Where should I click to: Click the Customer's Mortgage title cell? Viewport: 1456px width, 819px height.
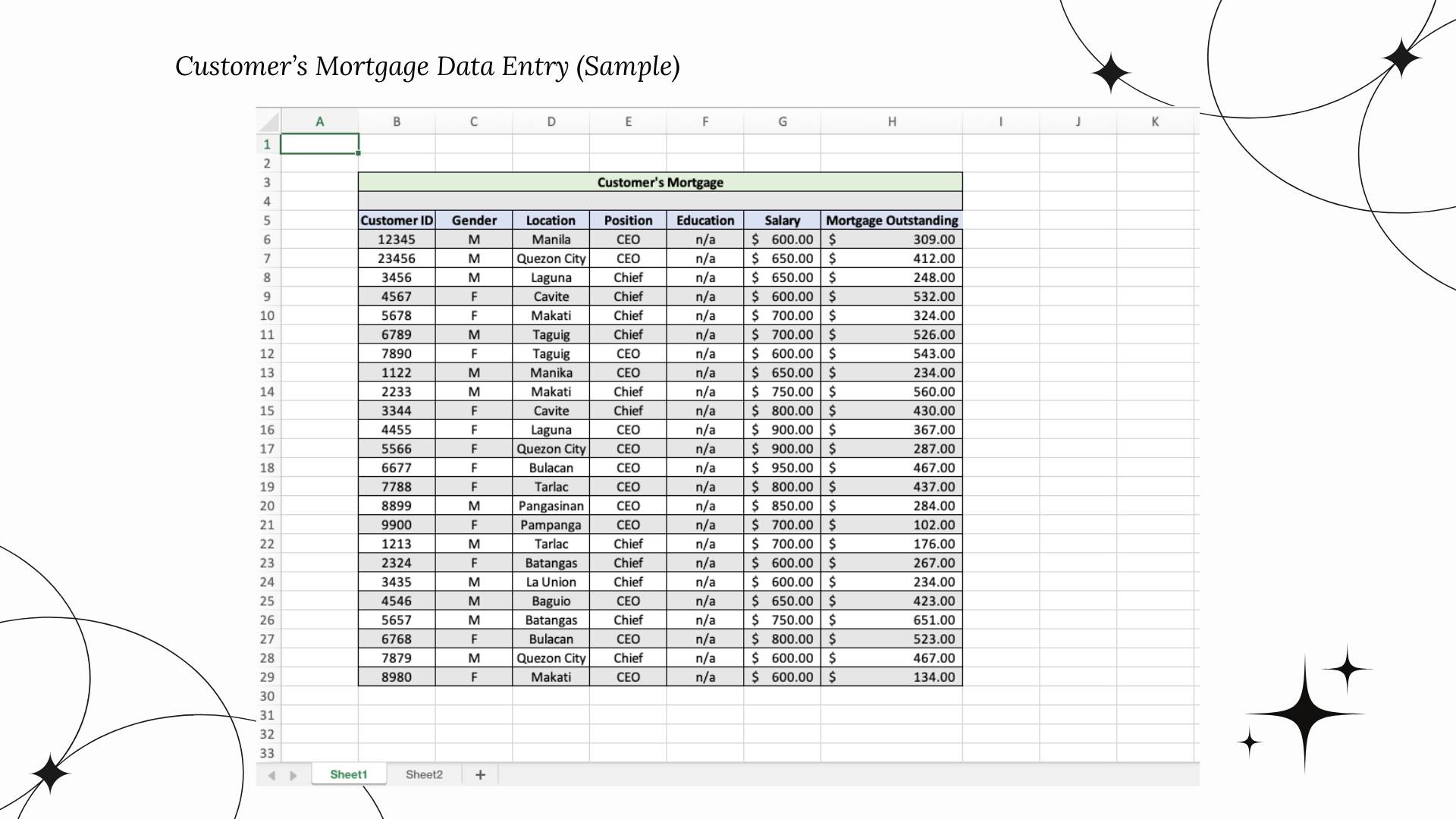tap(661, 182)
